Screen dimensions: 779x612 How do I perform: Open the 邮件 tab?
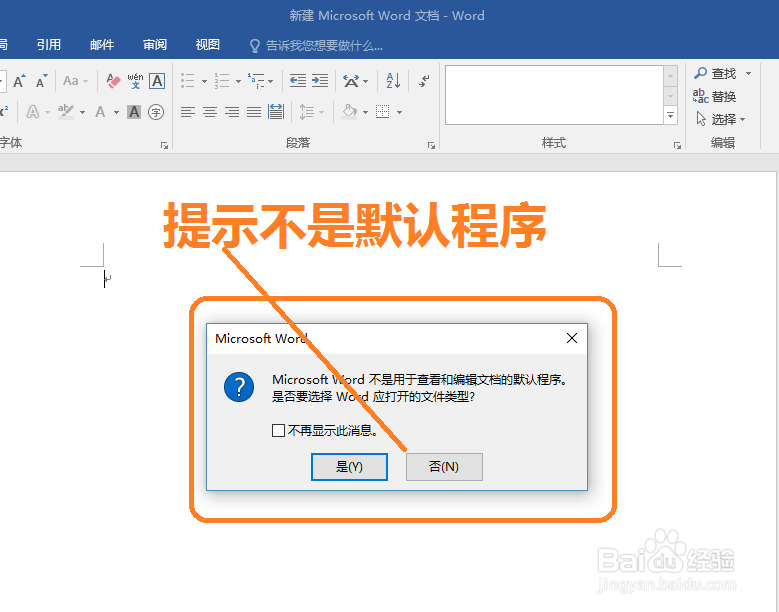point(102,45)
